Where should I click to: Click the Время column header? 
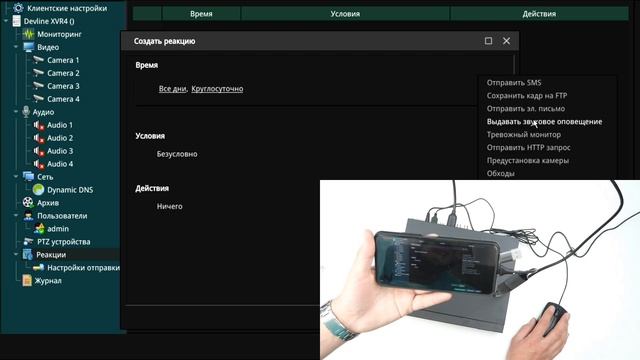click(201, 13)
